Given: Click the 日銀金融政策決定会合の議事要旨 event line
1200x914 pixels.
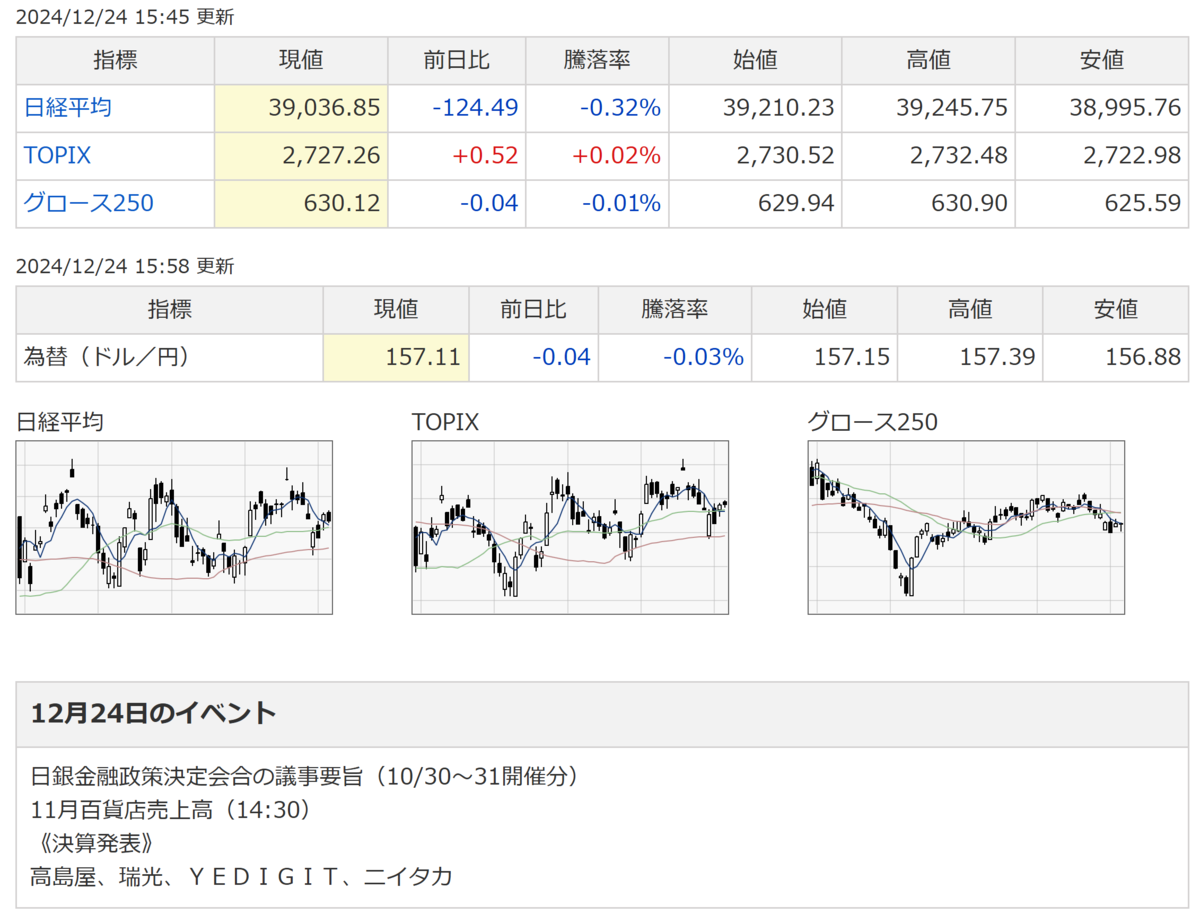Looking at the screenshot, I should click(305, 776).
